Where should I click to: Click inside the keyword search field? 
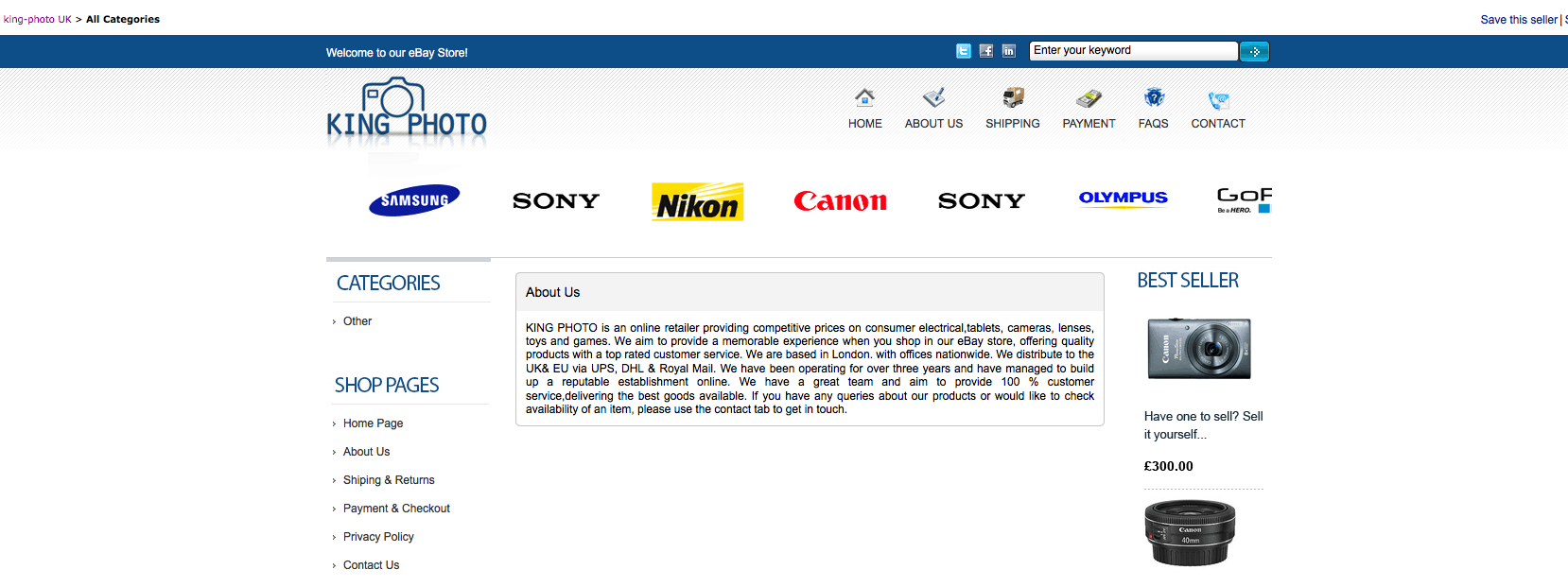(1132, 51)
